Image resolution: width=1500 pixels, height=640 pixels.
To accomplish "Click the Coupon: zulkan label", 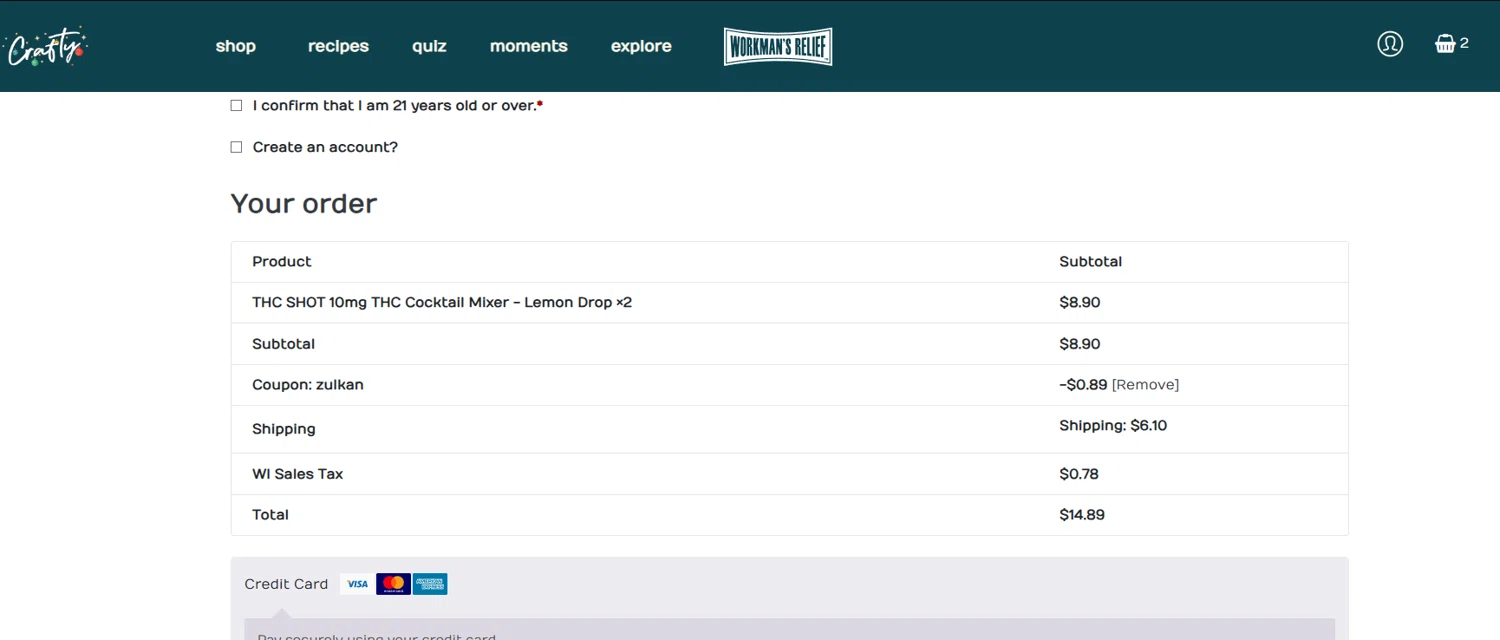I will 308,385.
